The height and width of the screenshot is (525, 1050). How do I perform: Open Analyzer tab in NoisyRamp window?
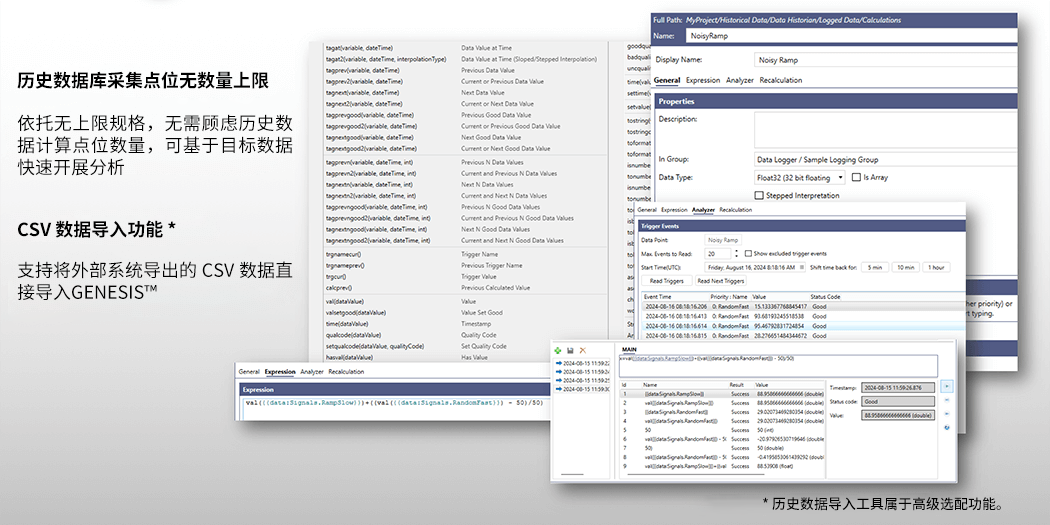(740, 80)
